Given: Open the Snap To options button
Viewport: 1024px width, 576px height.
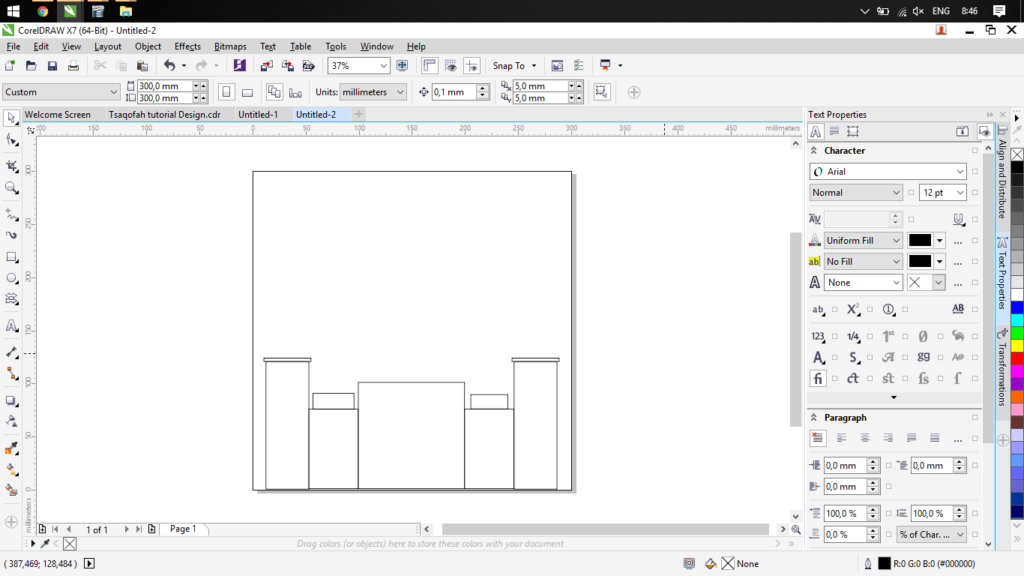Looking at the screenshot, I should coord(514,66).
